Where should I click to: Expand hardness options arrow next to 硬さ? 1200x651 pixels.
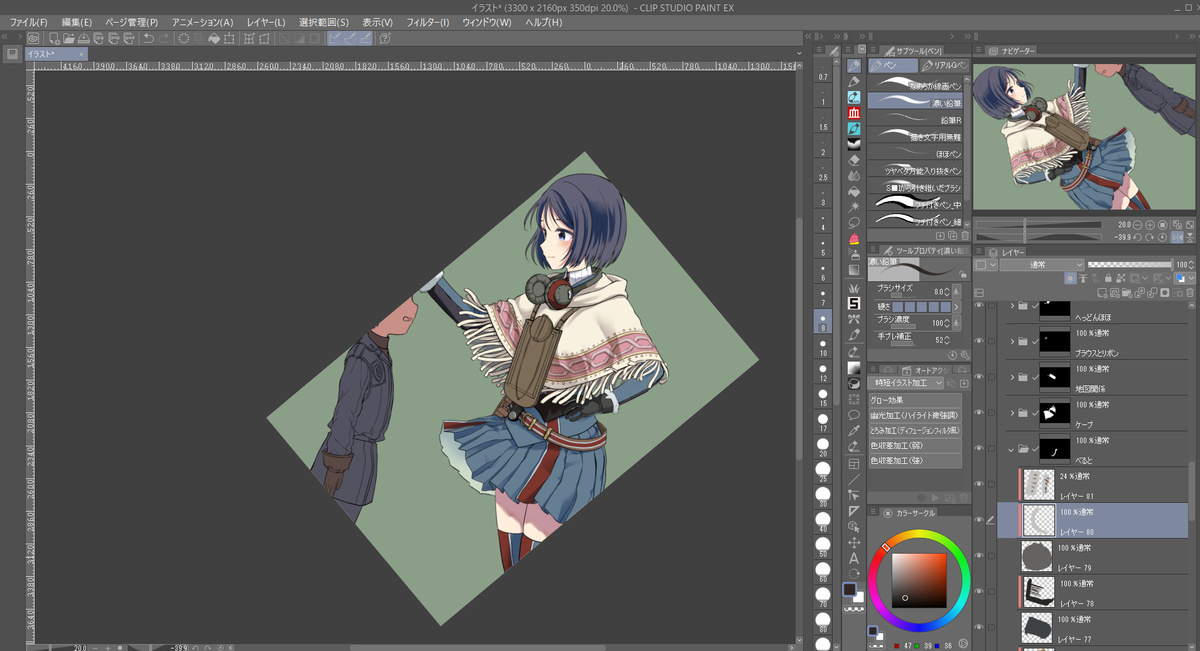coord(956,306)
